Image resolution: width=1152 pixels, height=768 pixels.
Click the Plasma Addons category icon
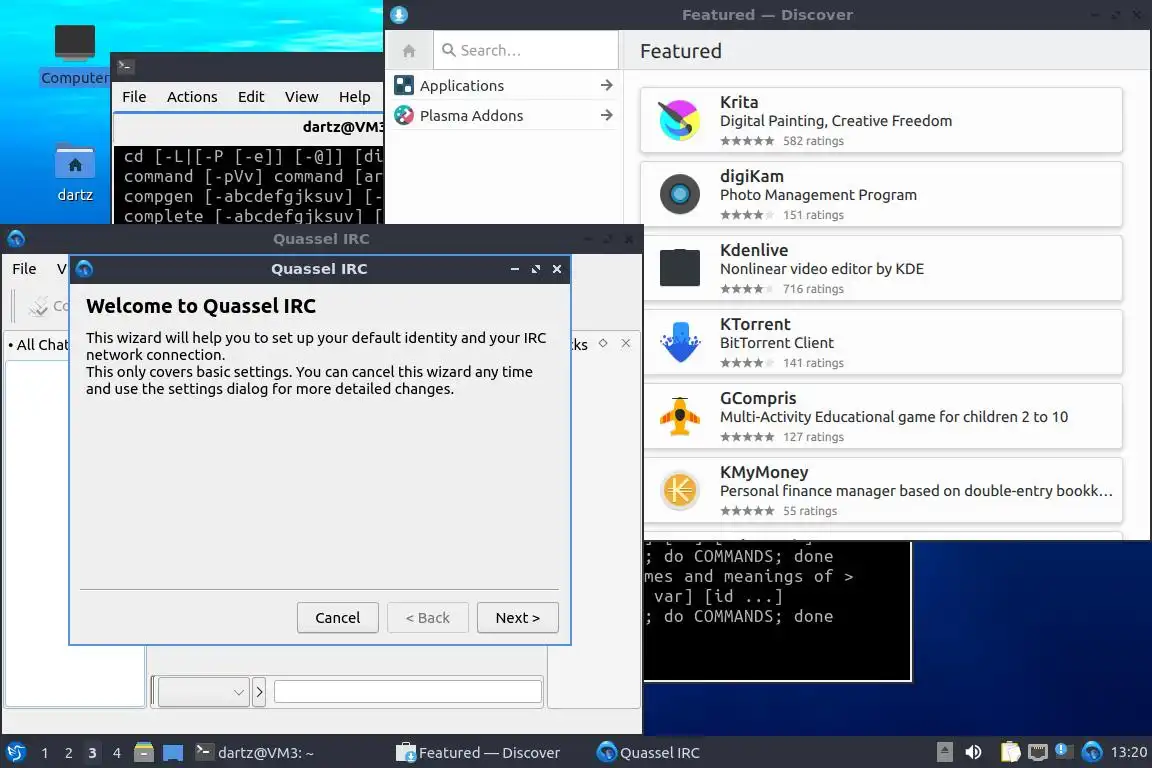pyautogui.click(x=404, y=115)
